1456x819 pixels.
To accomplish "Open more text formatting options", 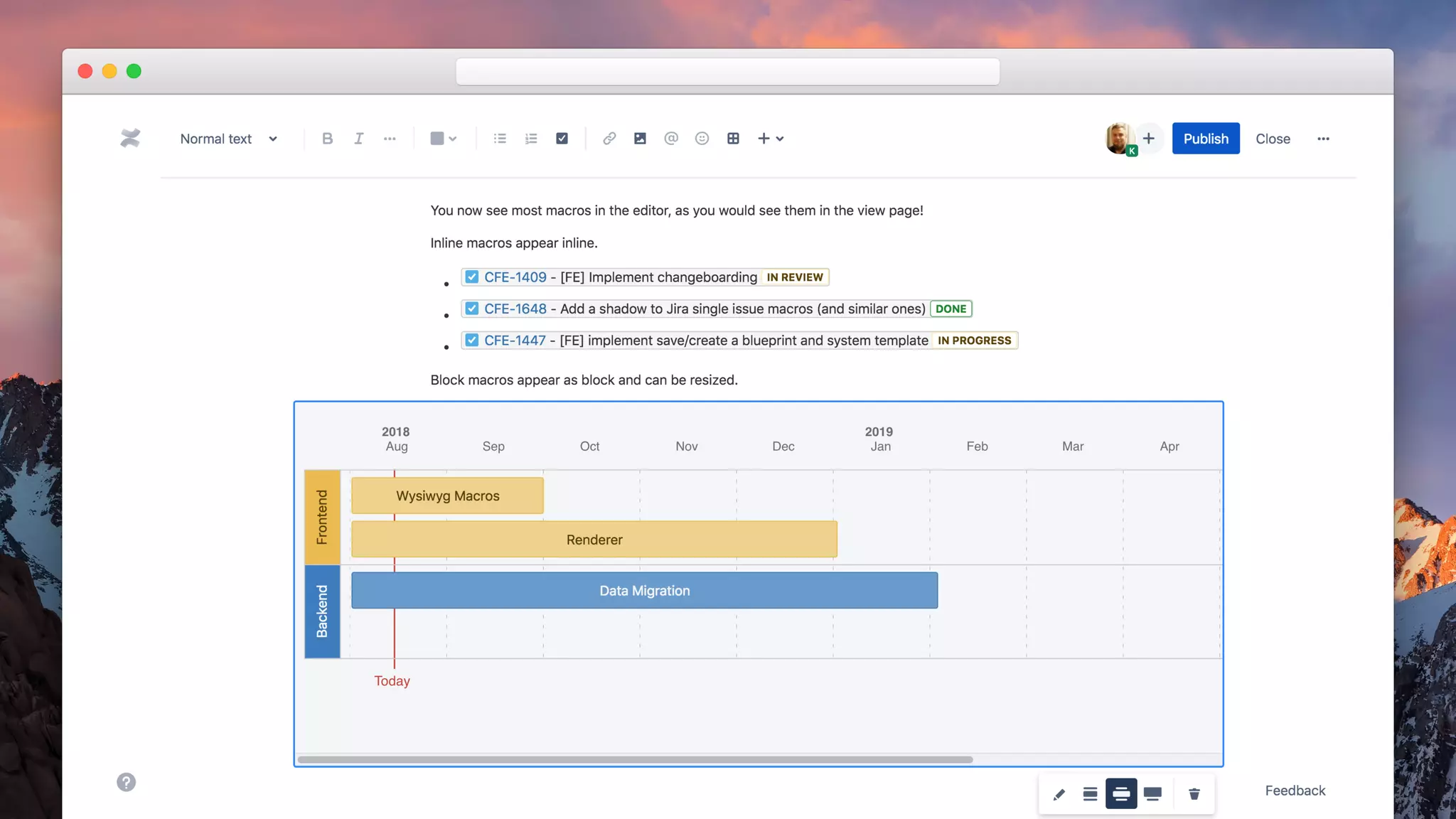I will [390, 139].
